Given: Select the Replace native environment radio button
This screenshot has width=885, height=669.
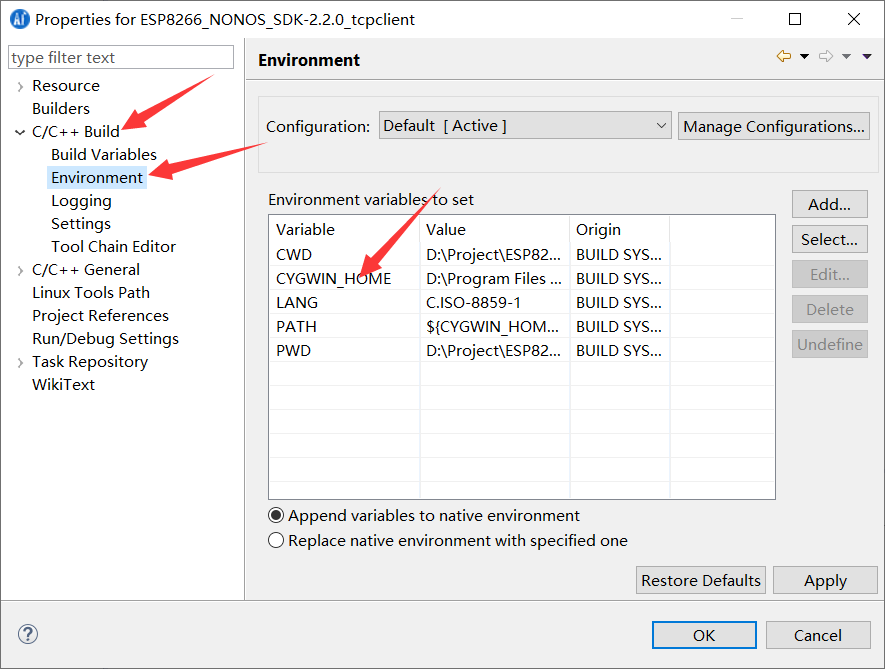Looking at the screenshot, I should (275, 540).
